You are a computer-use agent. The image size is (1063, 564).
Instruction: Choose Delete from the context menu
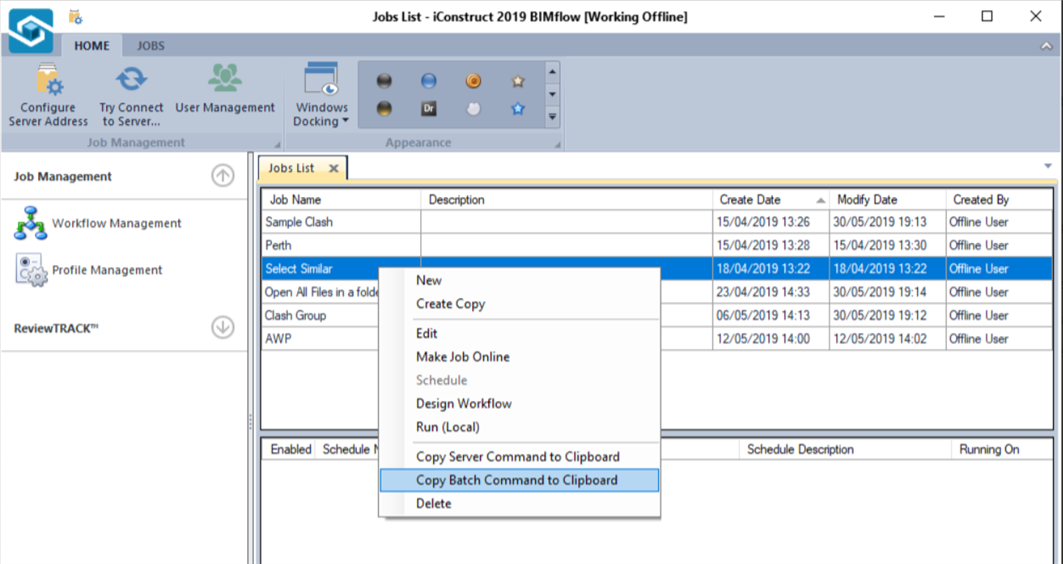[x=519, y=503]
